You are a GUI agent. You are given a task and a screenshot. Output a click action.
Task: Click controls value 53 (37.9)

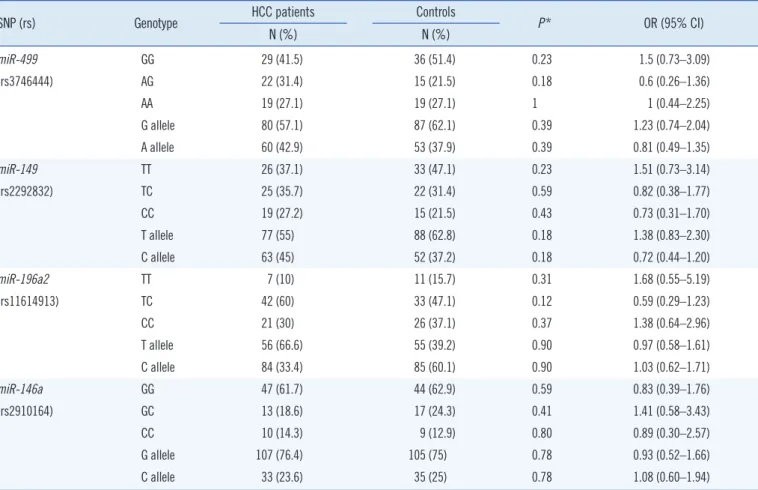click(x=435, y=147)
